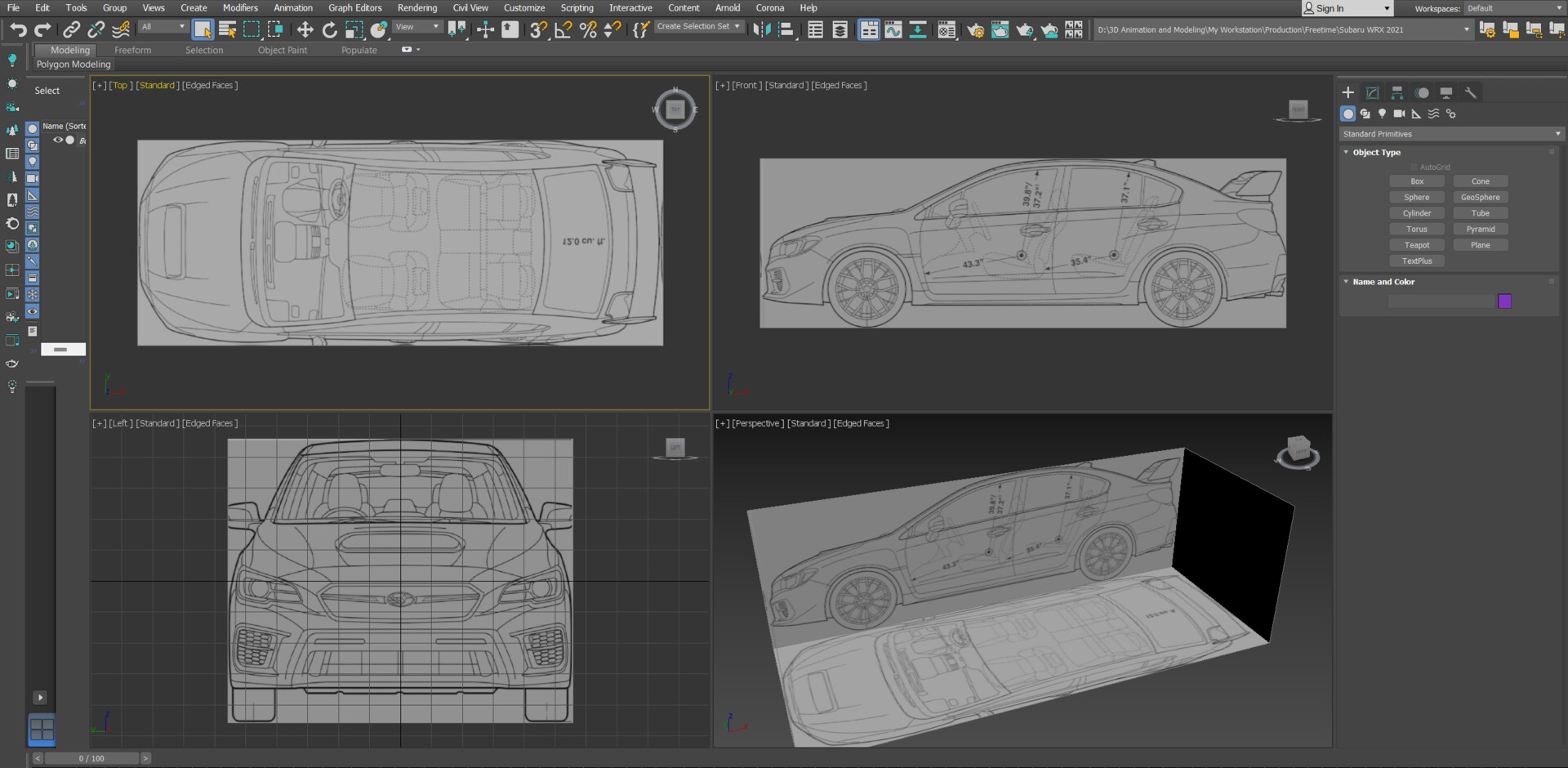The width and height of the screenshot is (1568, 768).
Task: Select the Select and Move tool
Action: (x=305, y=29)
